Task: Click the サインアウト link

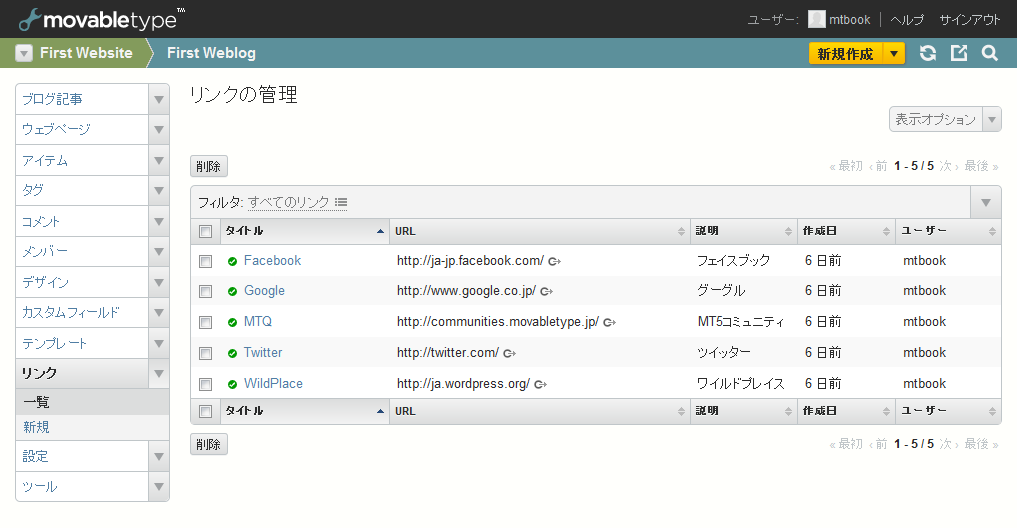Action: tap(970, 19)
